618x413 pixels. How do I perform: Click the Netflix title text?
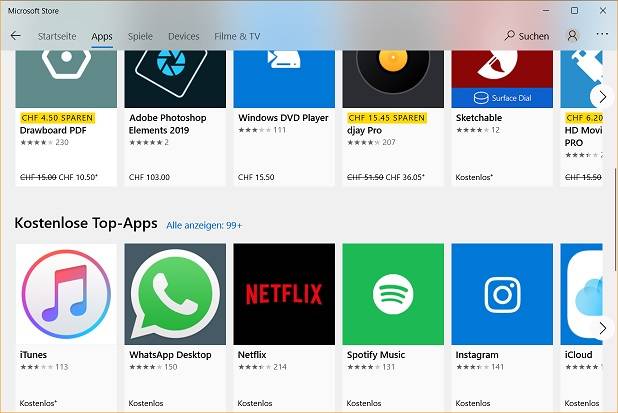252,355
